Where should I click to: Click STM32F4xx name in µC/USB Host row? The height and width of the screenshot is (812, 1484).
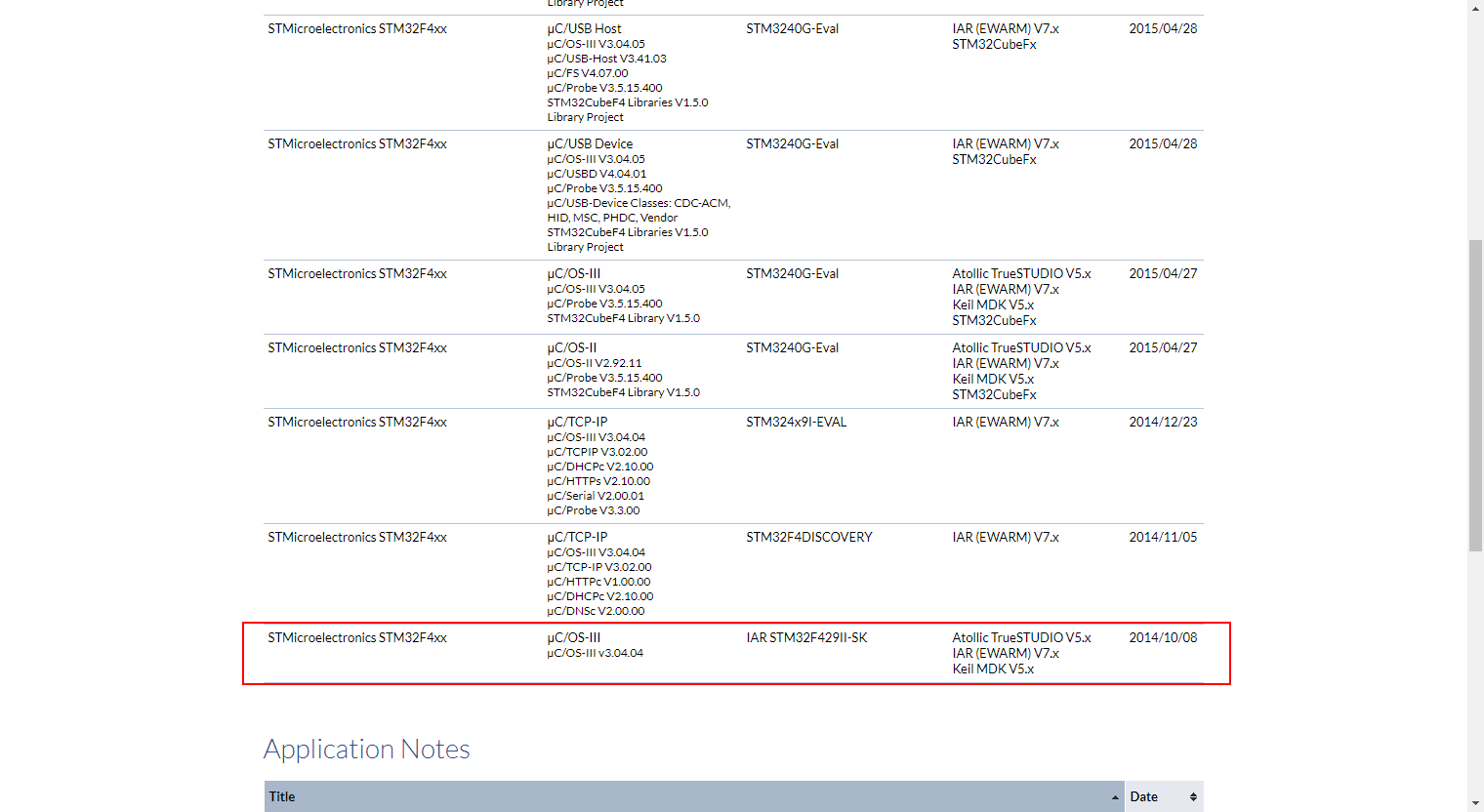(x=357, y=29)
